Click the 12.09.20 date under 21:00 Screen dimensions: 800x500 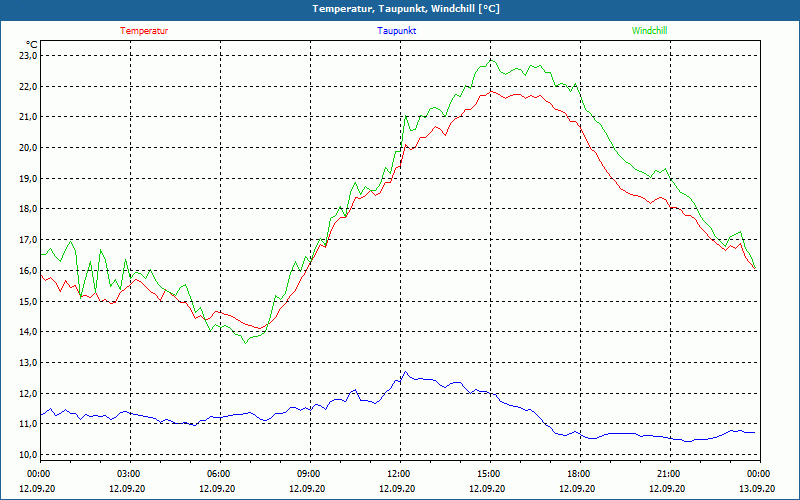pos(667,488)
